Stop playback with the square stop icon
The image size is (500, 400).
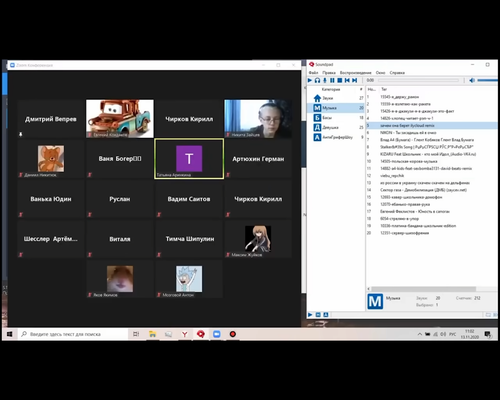coord(340,80)
